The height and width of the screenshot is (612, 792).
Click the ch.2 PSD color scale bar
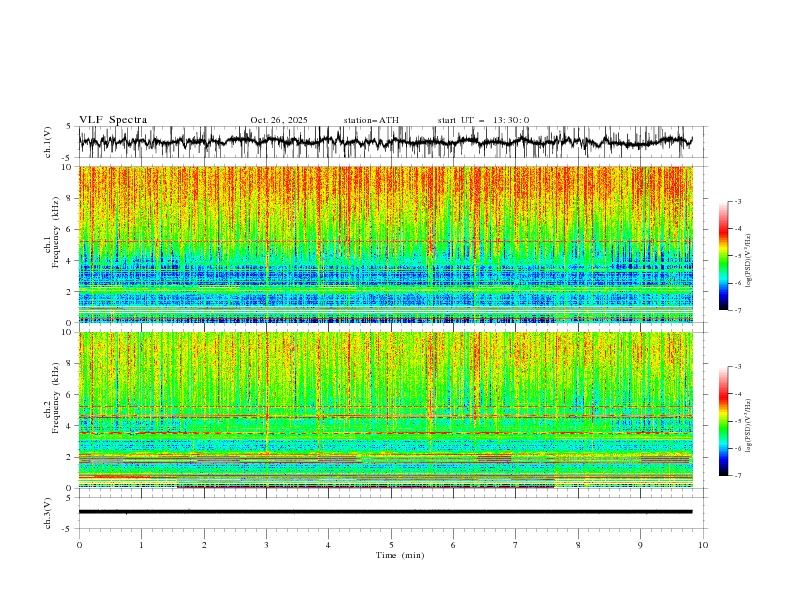(723, 421)
